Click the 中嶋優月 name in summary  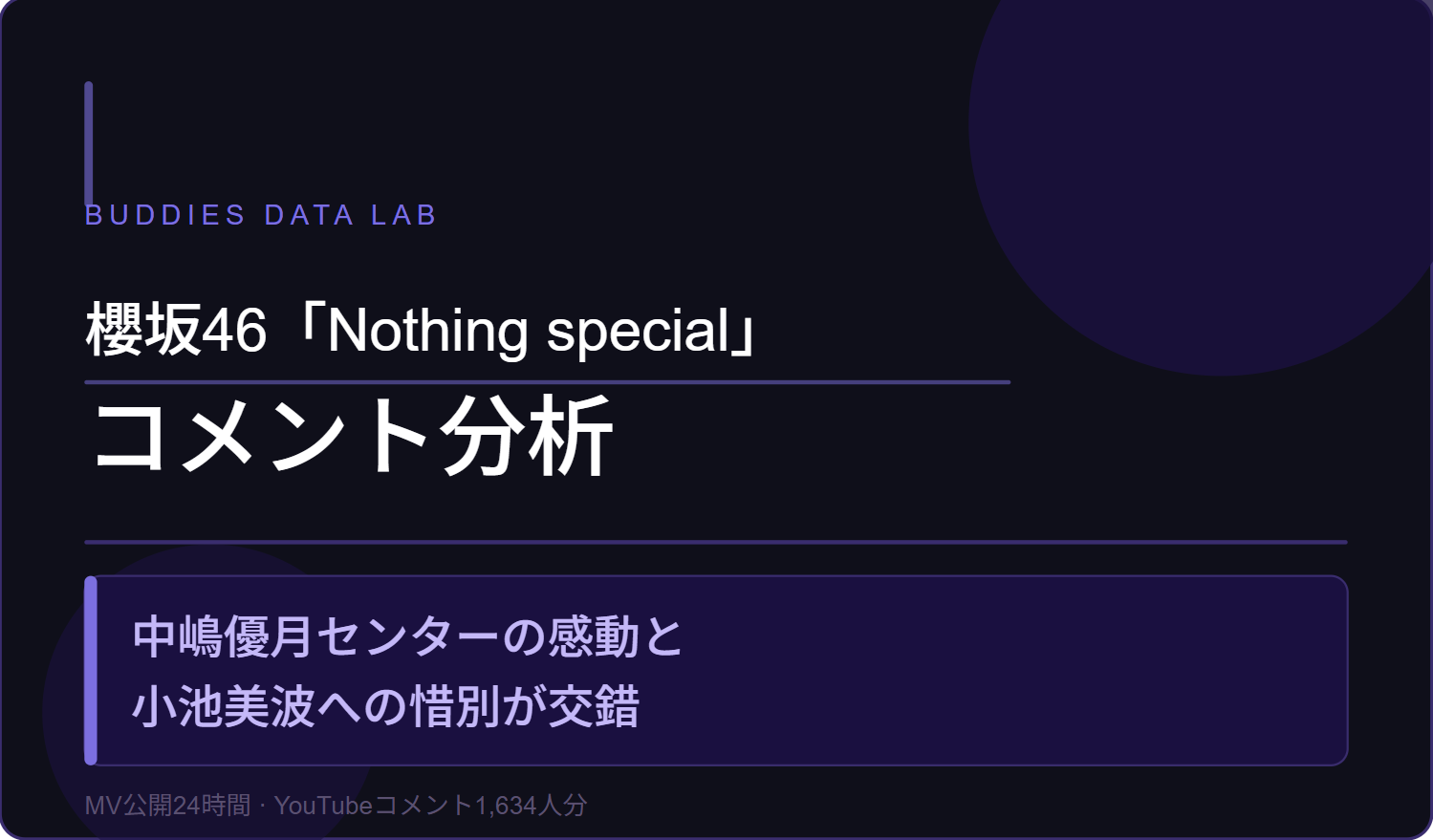(223, 636)
